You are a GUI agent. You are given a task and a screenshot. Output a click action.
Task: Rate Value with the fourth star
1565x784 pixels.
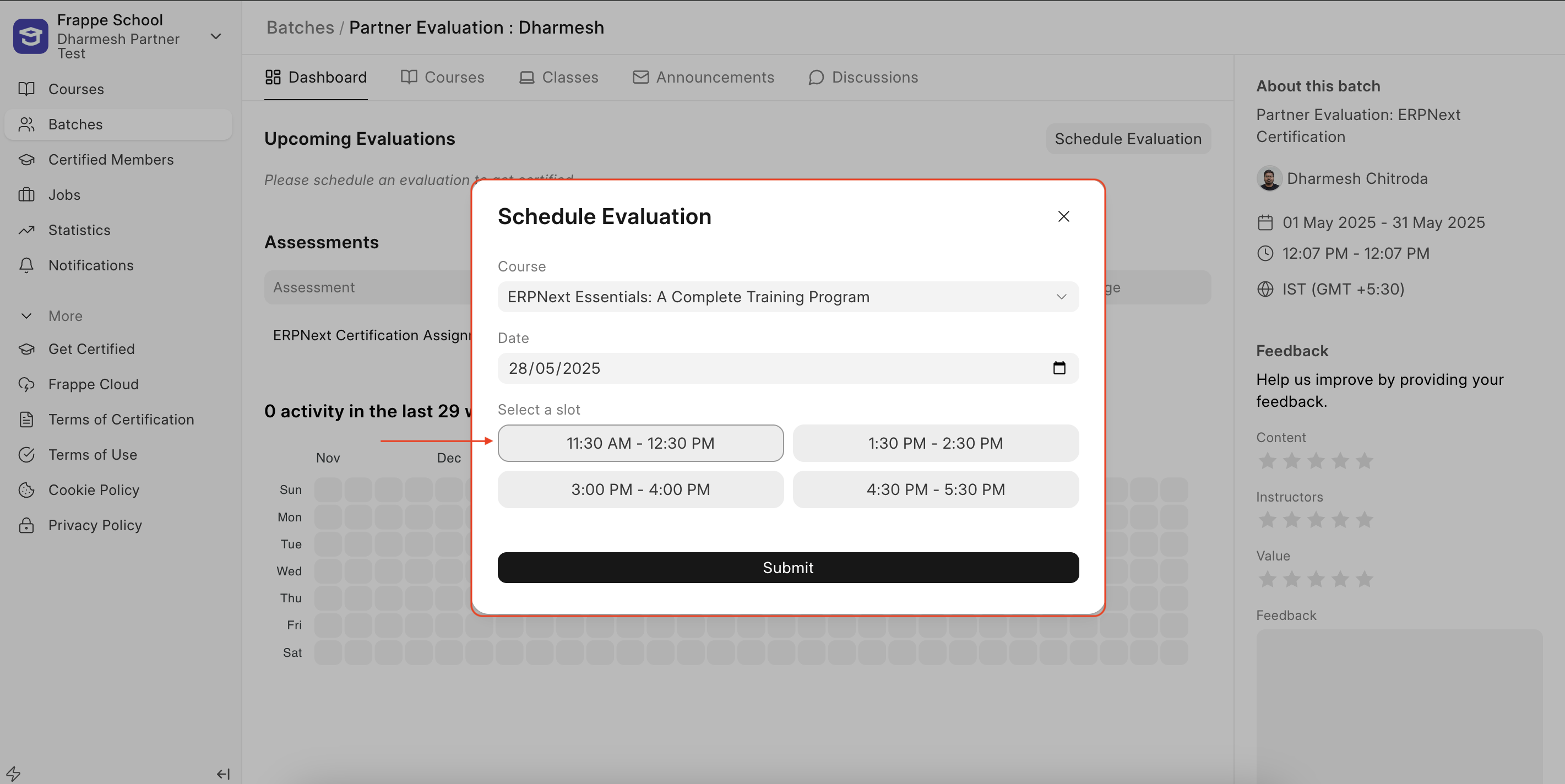tap(1340, 579)
